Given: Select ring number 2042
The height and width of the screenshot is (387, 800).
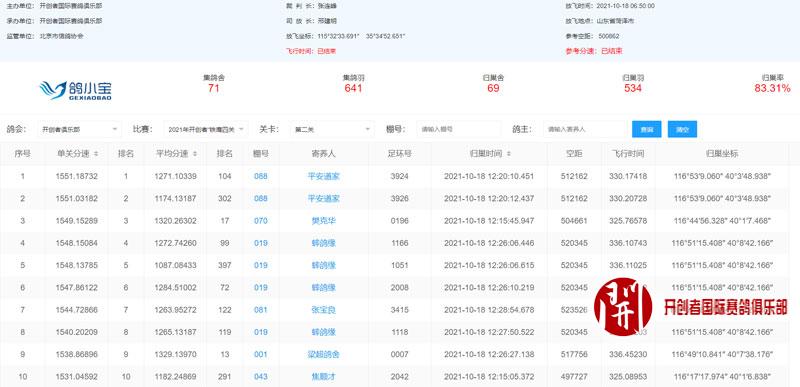Looking at the screenshot, I should [x=399, y=377].
